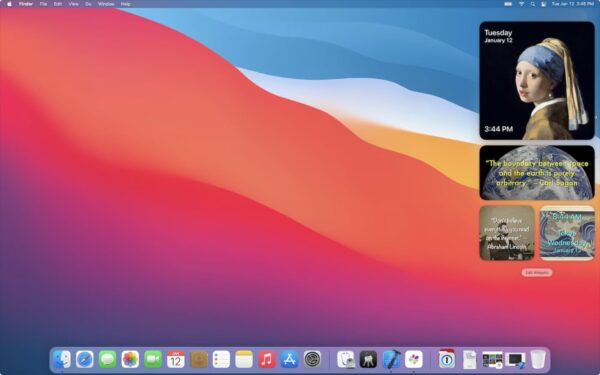Open the monitor screen icon beside Trash
Viewport: 600px width, 375px height.
515,360
